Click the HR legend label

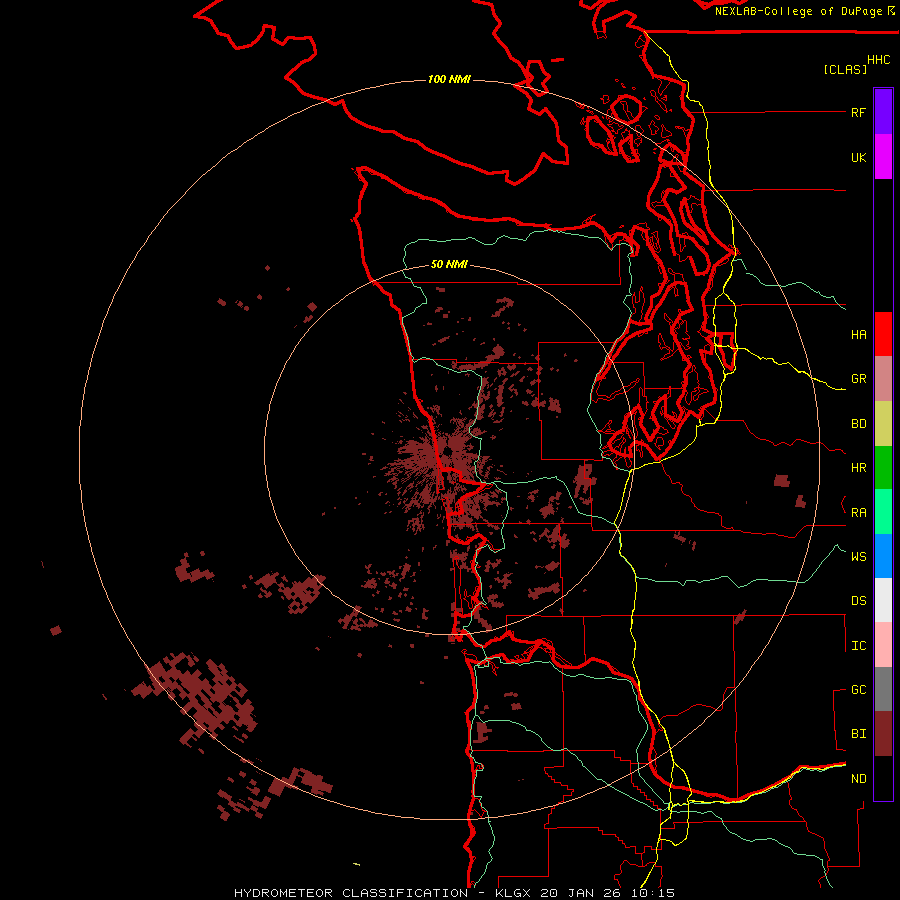point(858,468)
